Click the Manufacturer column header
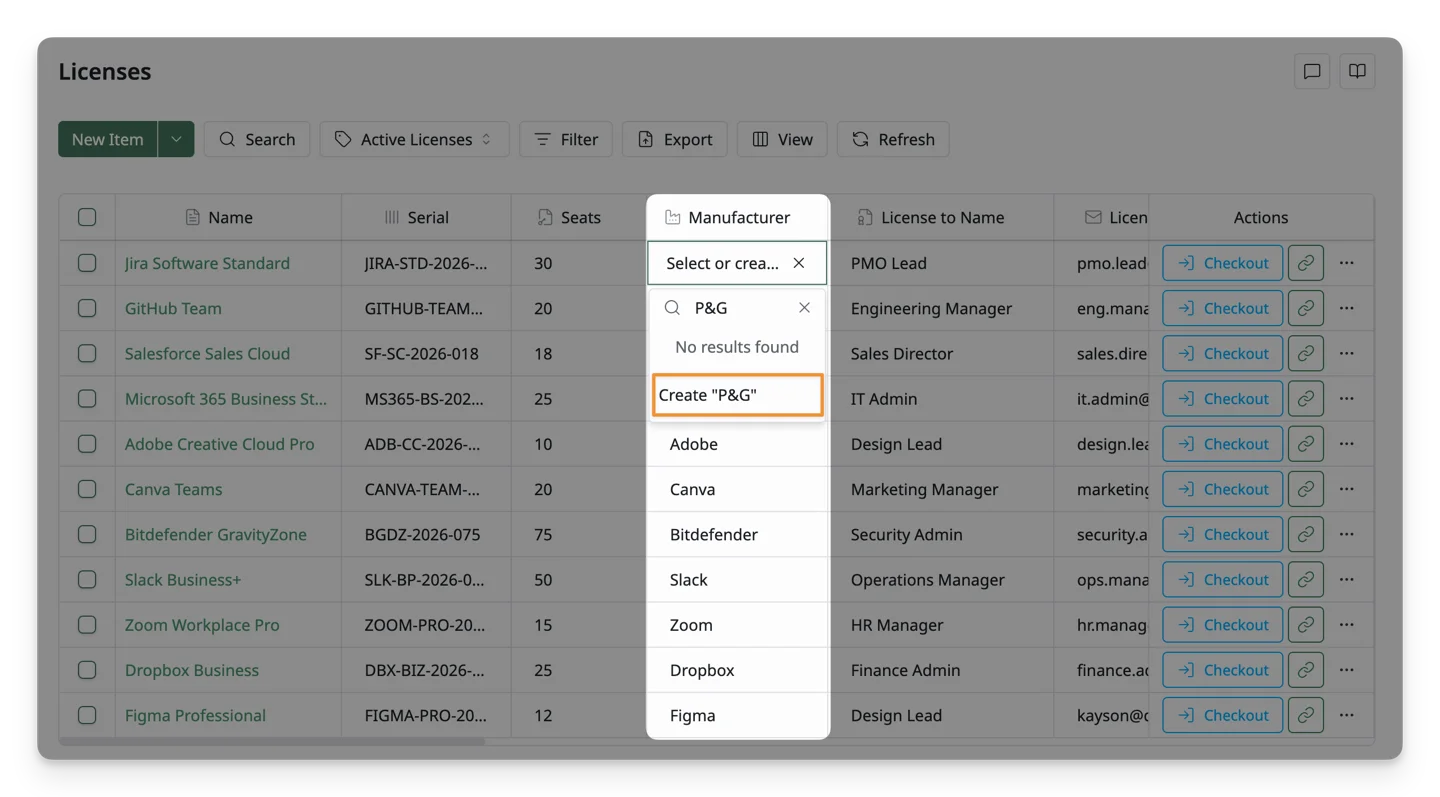The width and height of the screenshot is (1440, 797). (x=738, y=217)
